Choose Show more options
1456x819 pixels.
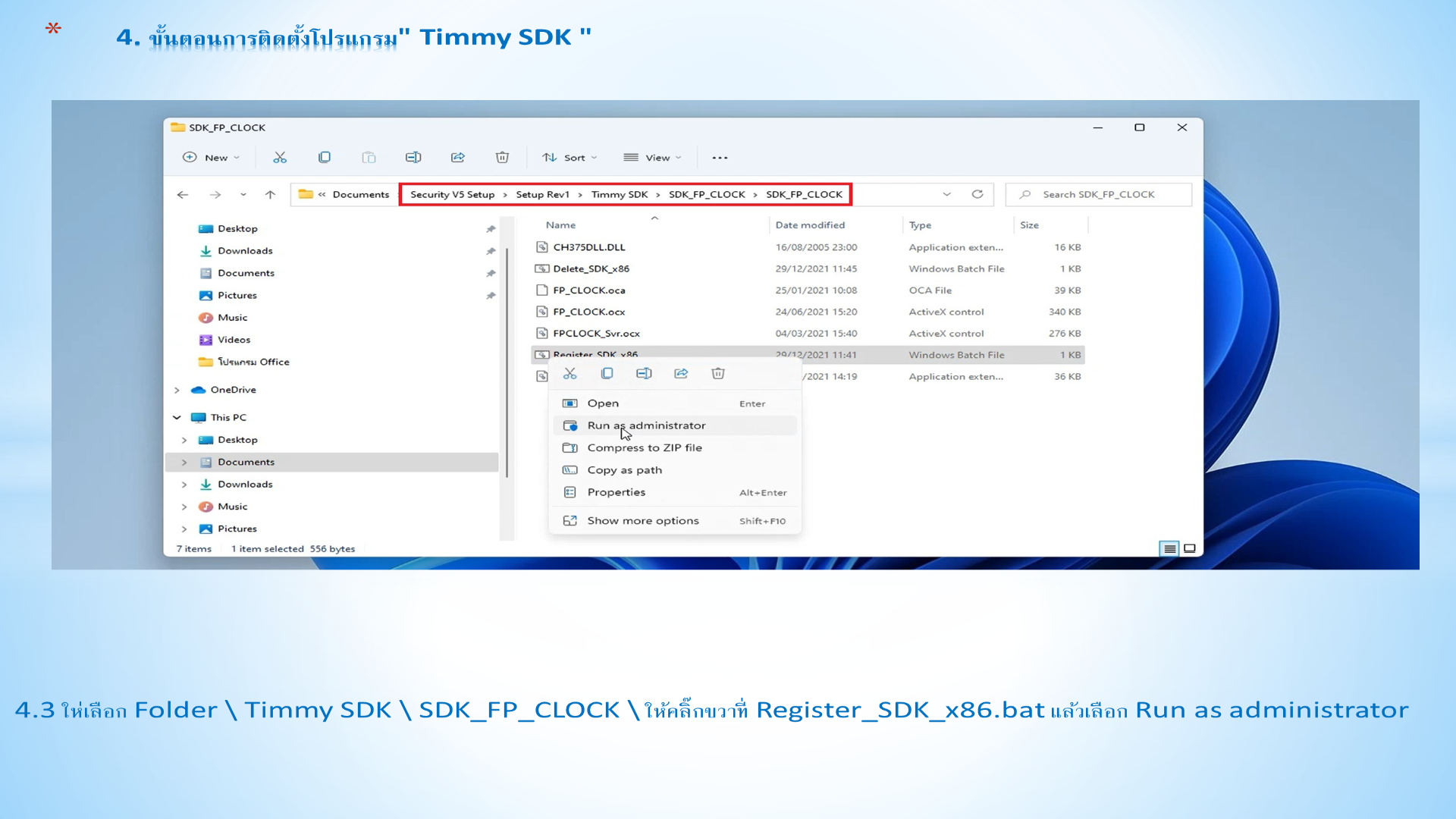pos(675,521)
